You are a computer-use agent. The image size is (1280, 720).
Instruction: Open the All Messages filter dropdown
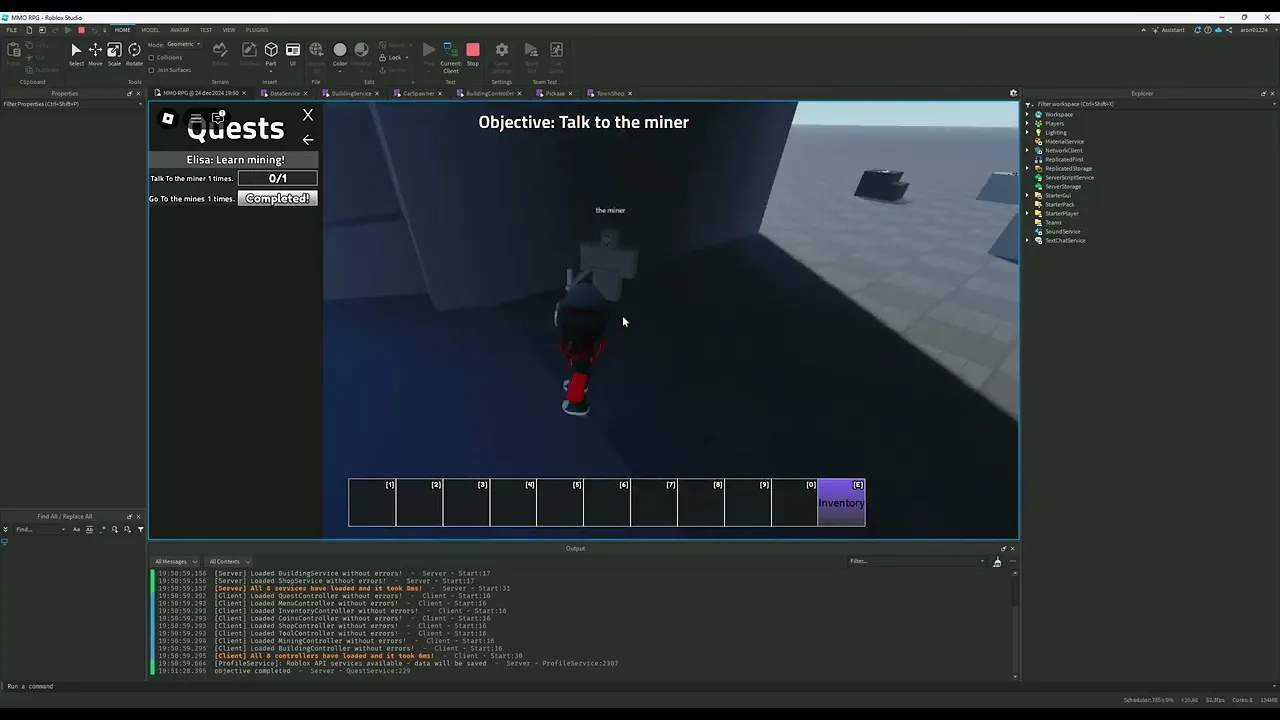coord(175,562)
